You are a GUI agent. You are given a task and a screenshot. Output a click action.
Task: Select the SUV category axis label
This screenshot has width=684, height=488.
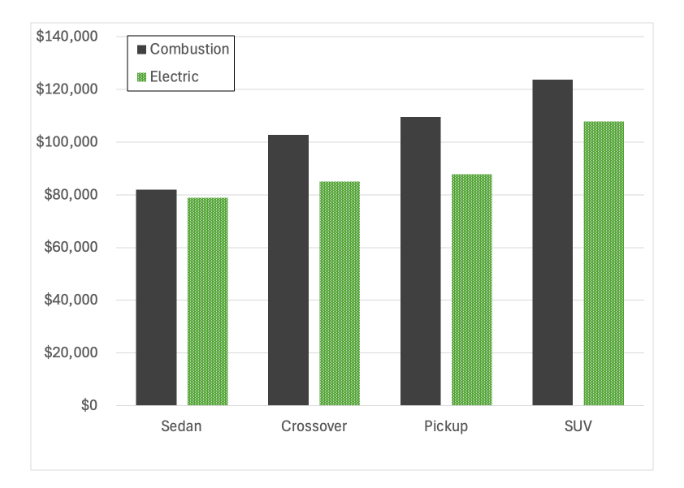click(x=578, y=426)
